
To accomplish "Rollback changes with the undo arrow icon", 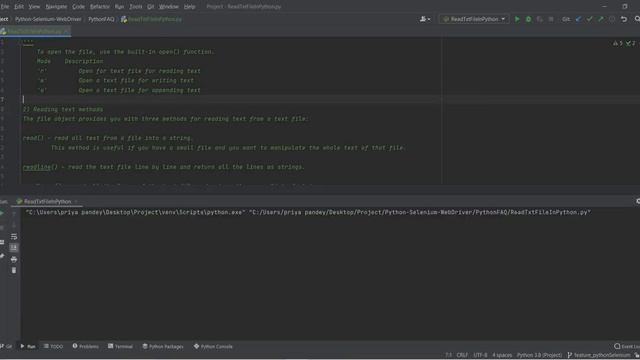I will pos(624,19).
